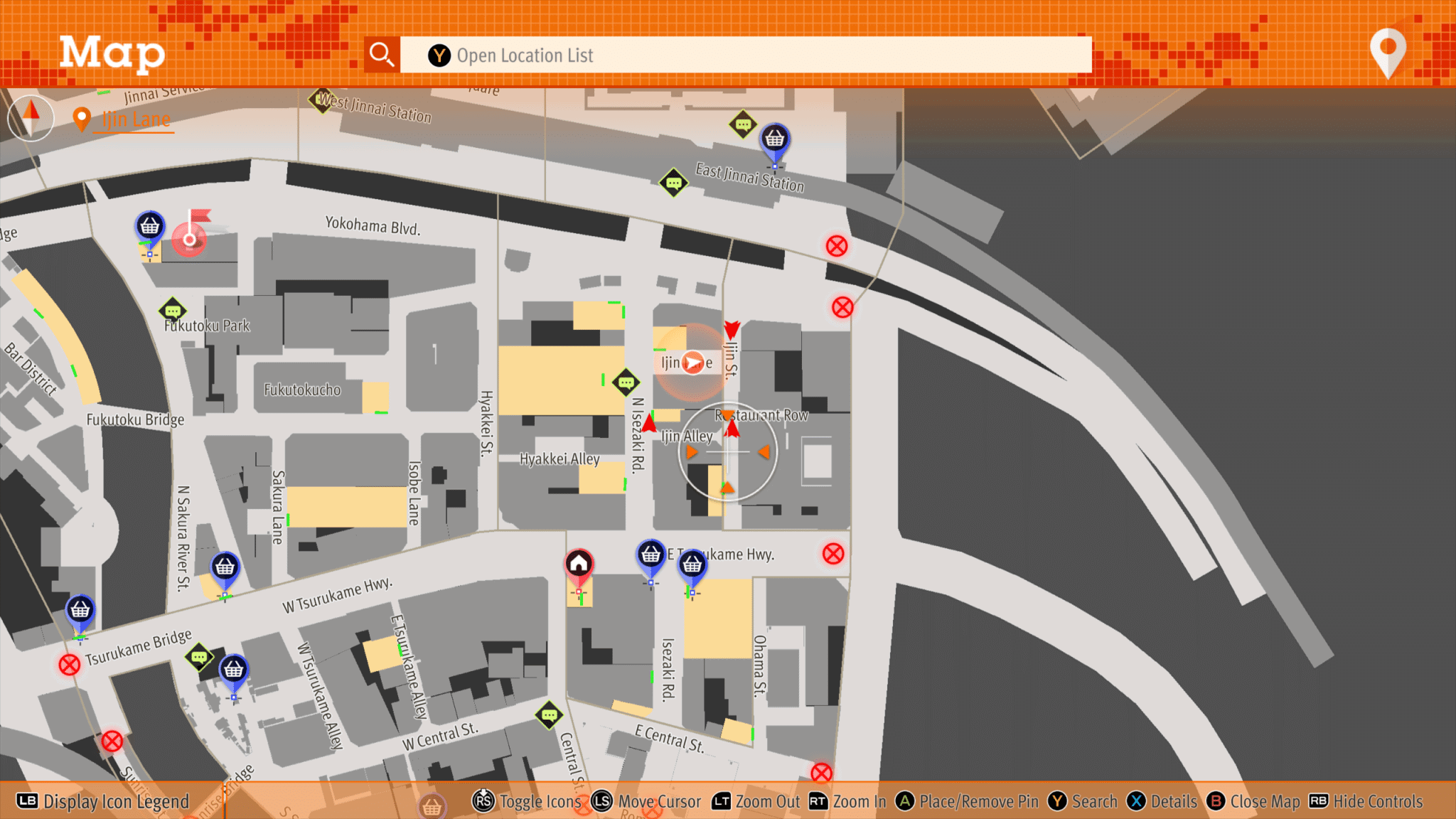Viewport: 1456px width, 819px height.
Task: Click chat bubble icon near Fukutoku Park
Action: click(x=172, y=311)
